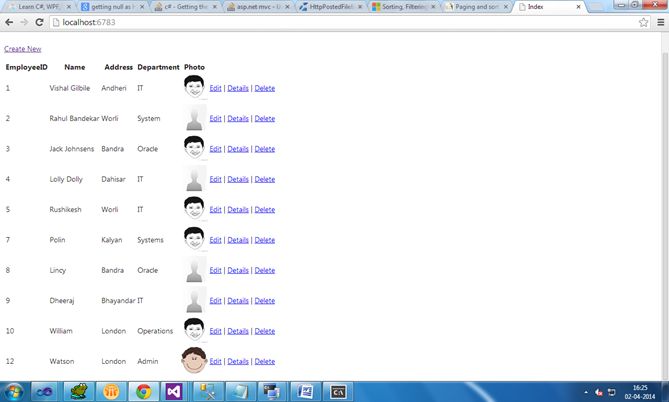
Task: Edit the Vishal Gilbile record
Action: (215, 88)
